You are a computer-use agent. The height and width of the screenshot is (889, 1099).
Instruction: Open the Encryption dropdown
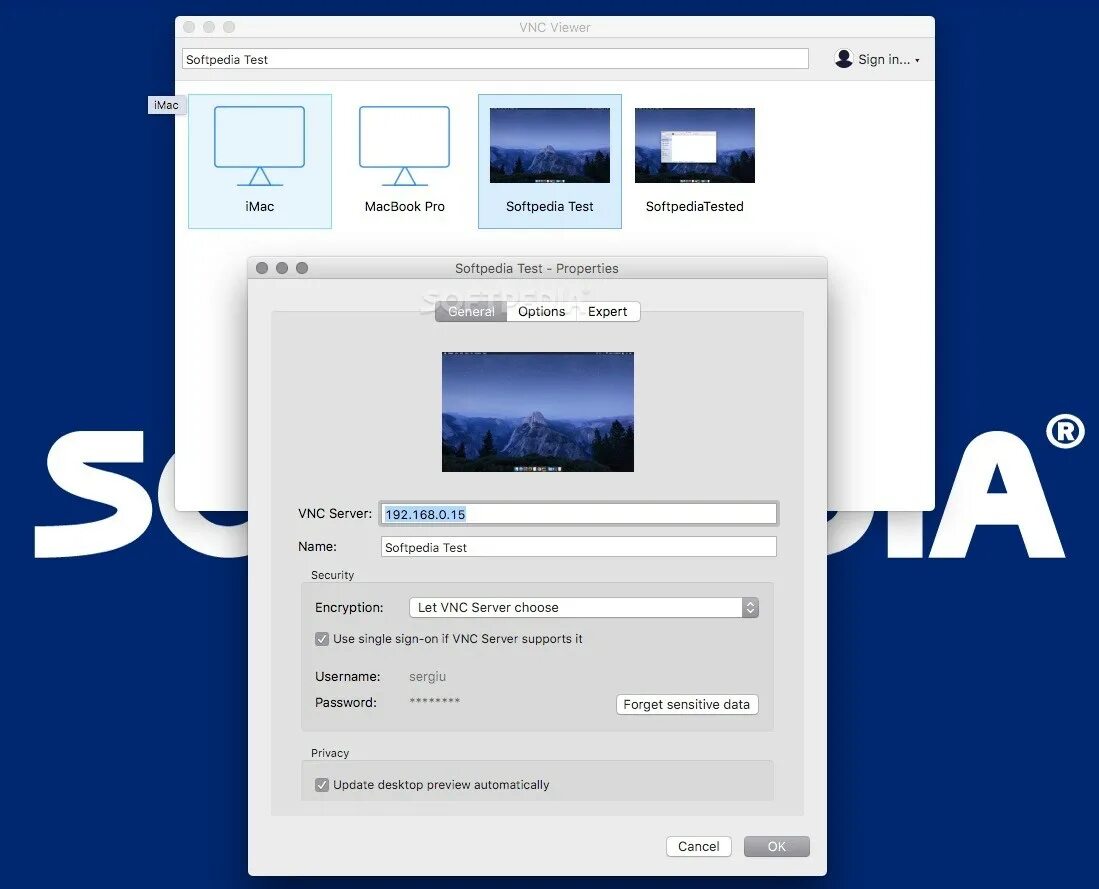pos(583,607)
